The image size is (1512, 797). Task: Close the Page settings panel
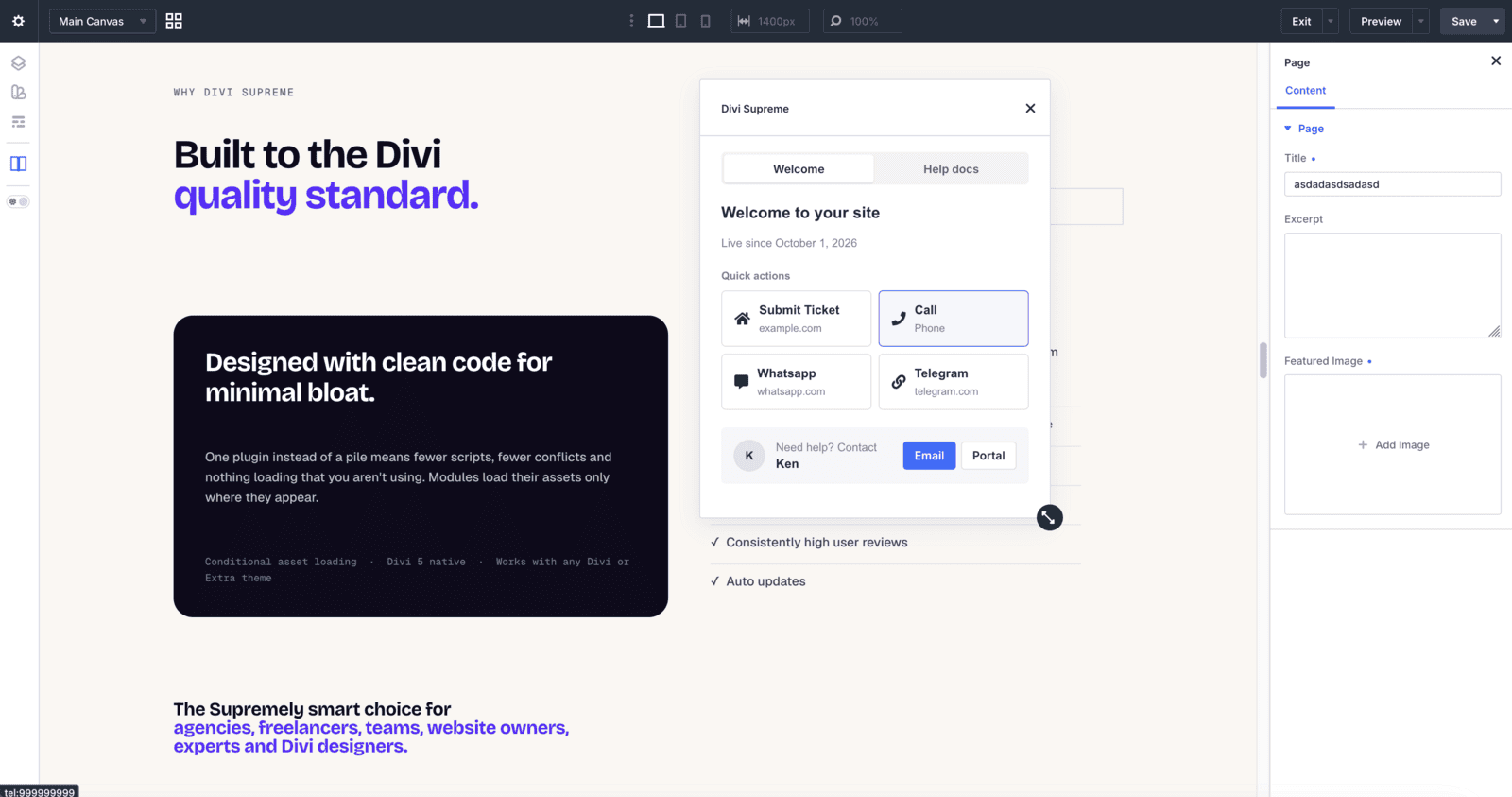pos(1496,61)
